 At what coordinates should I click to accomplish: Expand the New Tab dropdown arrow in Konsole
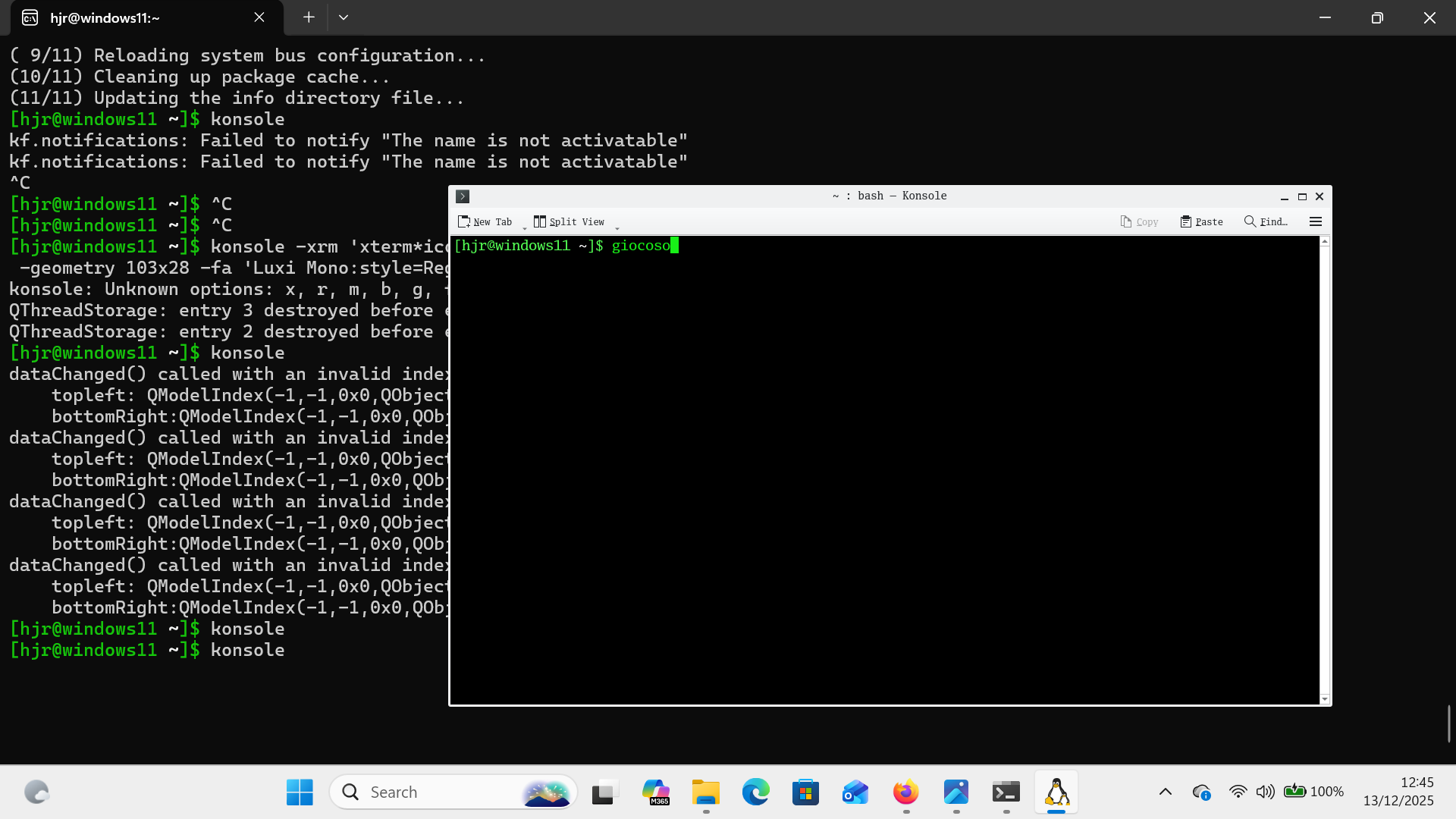(524, 228)
